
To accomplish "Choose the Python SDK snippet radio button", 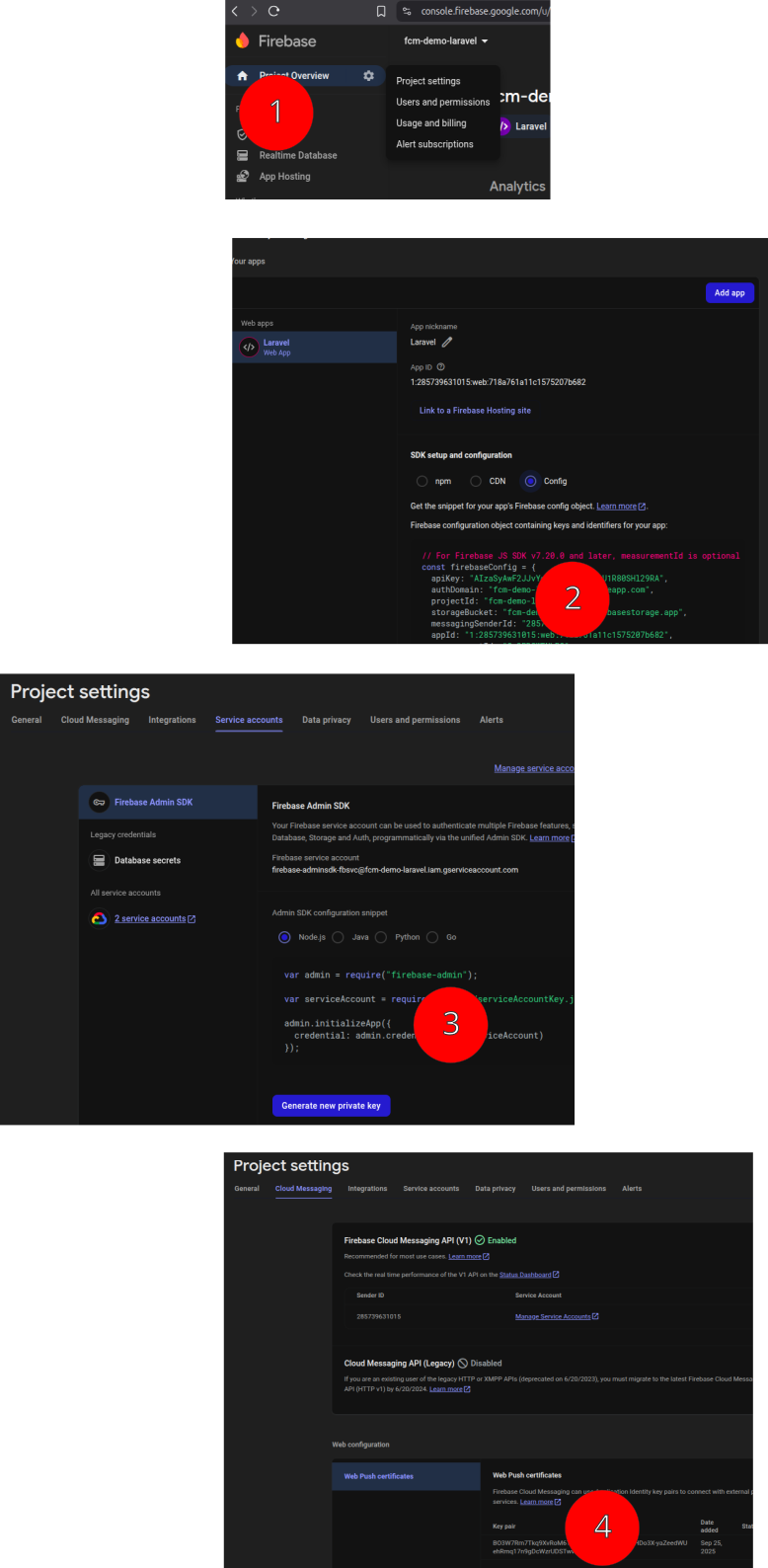I will click(381, 937).
